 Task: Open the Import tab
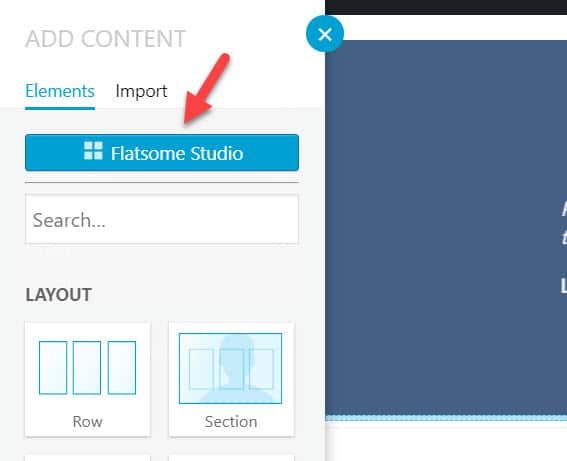click(x=141, y=91)
